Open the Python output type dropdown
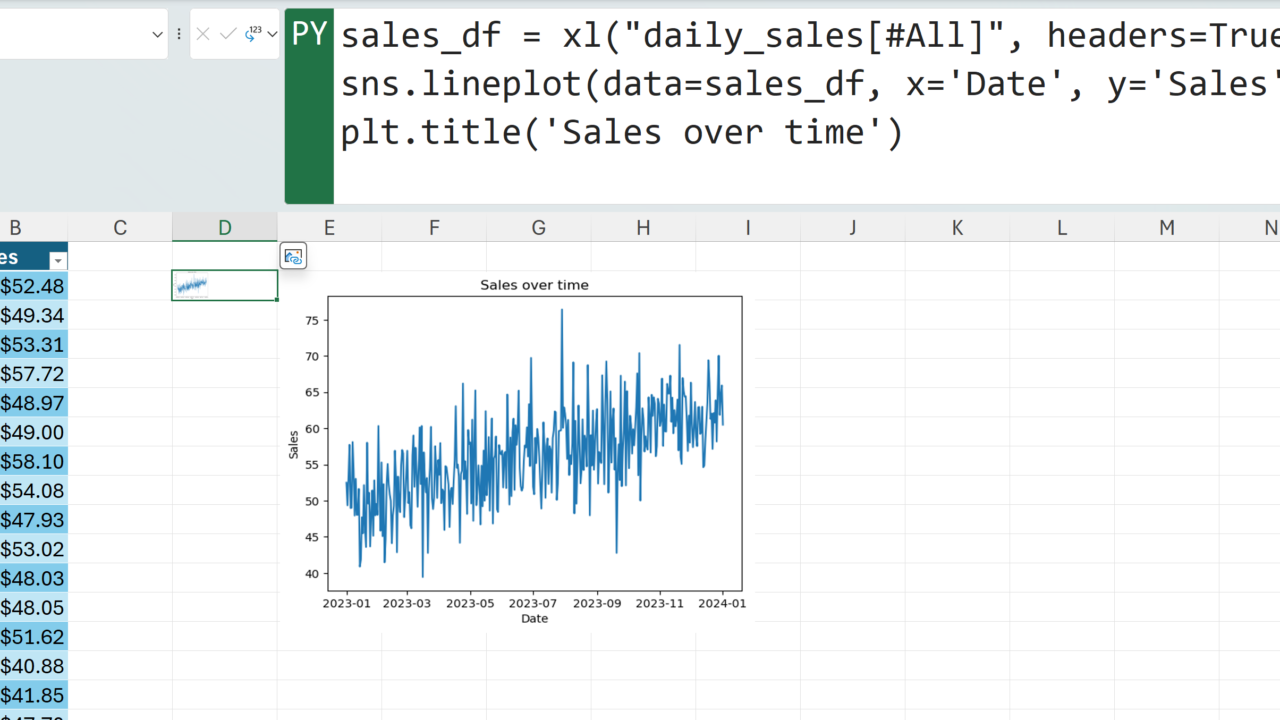 pos(260,34)
